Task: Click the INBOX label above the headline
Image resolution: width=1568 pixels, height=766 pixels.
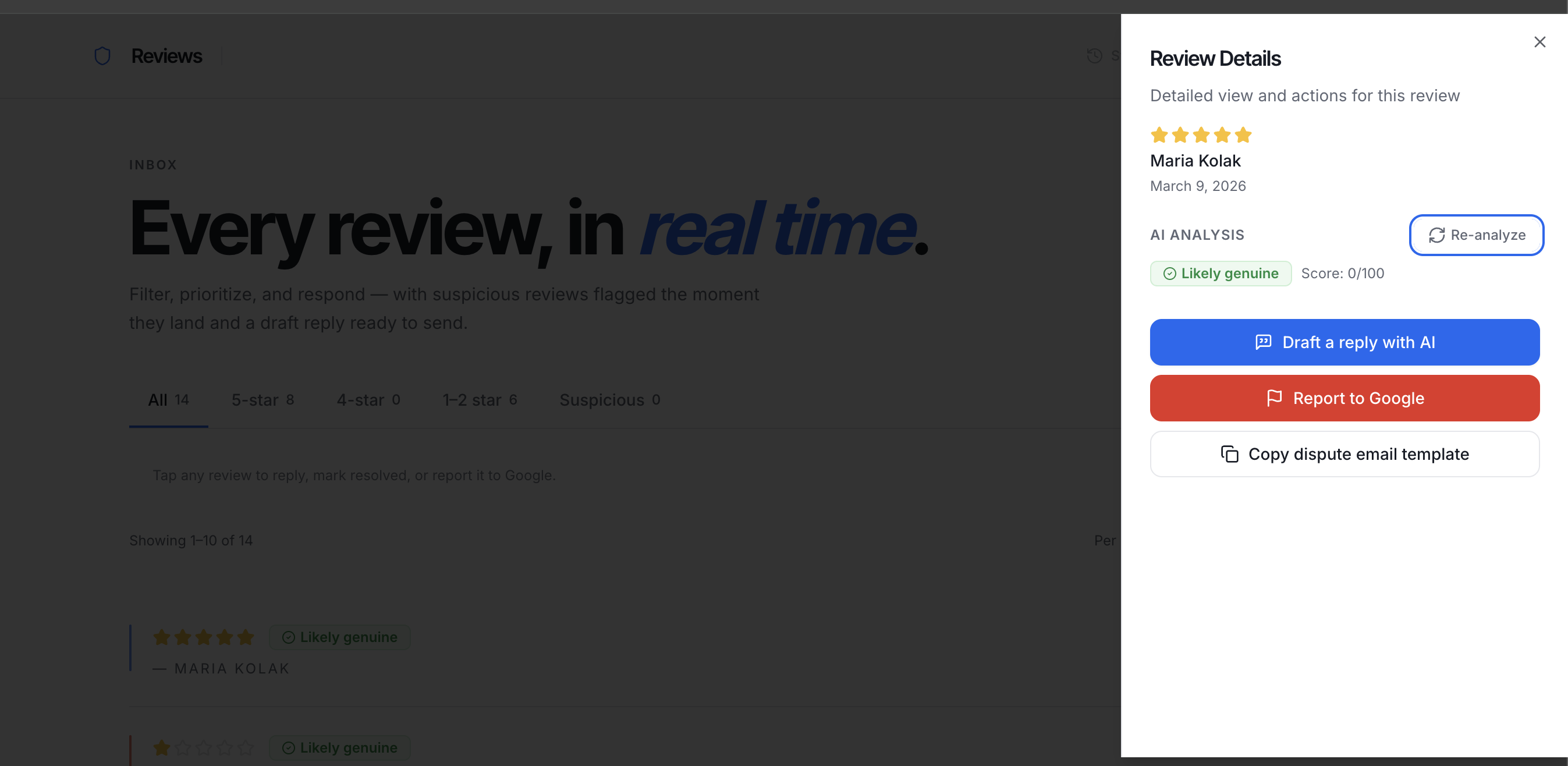Action: 152,165
